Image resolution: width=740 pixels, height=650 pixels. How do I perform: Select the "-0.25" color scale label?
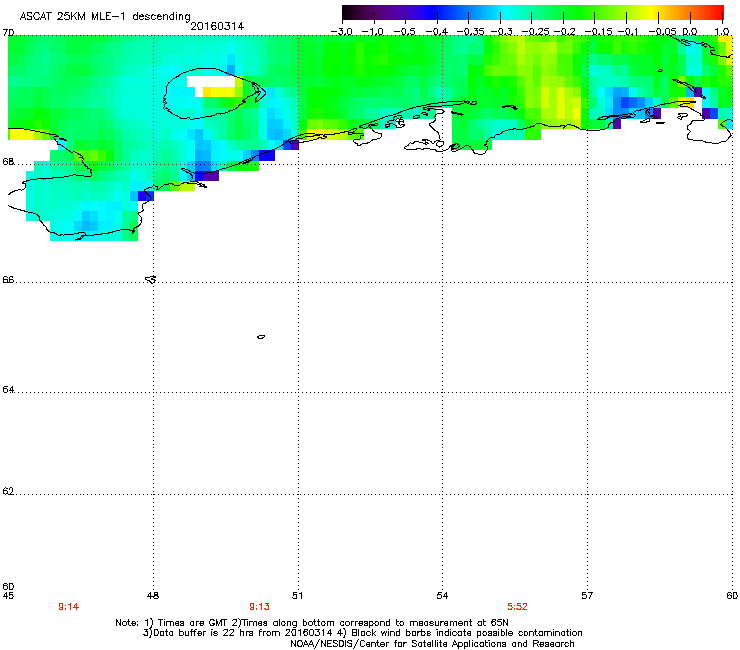click(535, 32)
